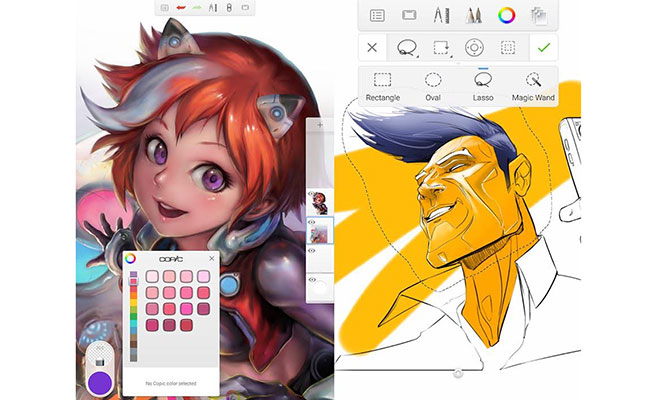Open the brush library pencils icon
The height and width of the screenshot is (400, 650).
(473, 15)
